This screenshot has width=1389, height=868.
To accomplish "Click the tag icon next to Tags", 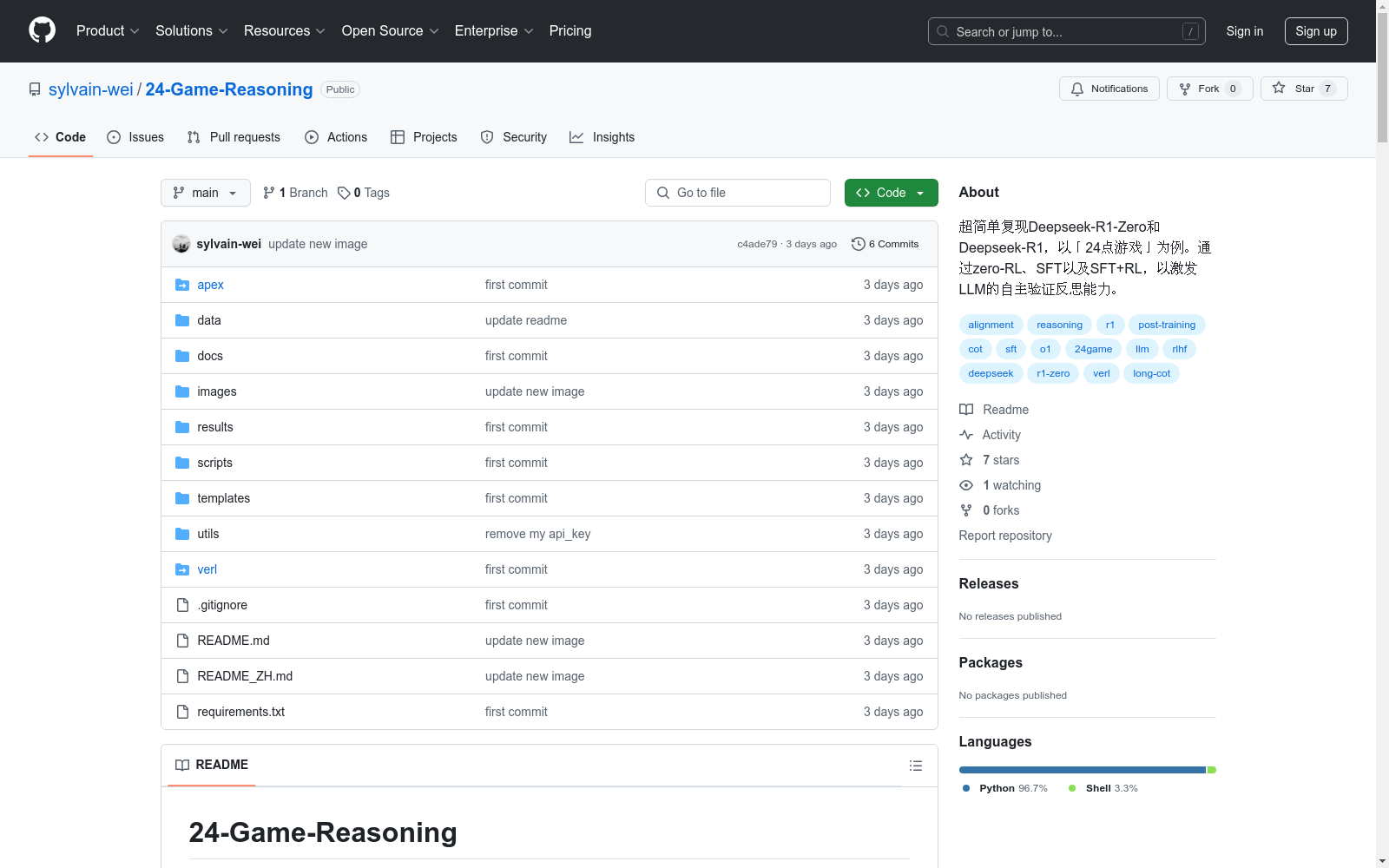I will [x=344, y=193].
